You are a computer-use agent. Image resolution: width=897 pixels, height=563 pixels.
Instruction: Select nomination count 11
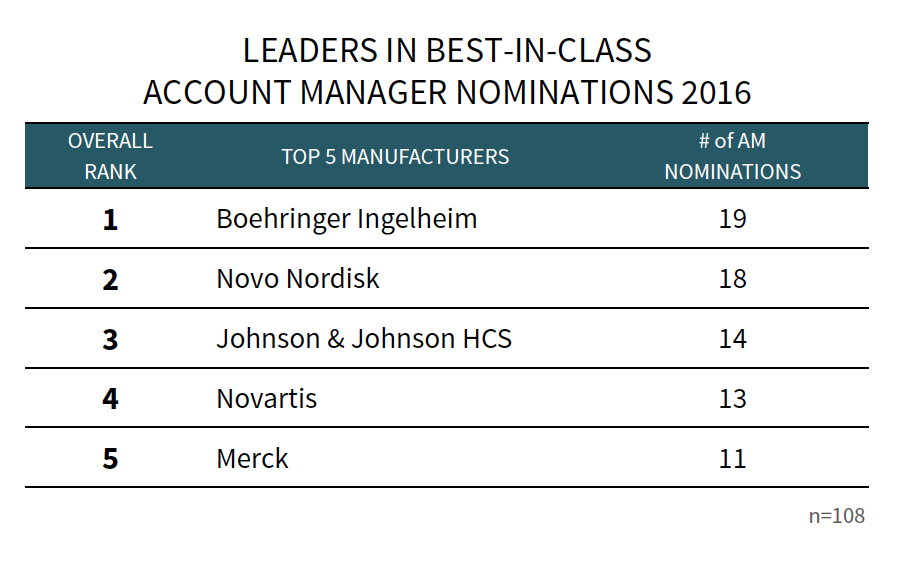[732, 459]
